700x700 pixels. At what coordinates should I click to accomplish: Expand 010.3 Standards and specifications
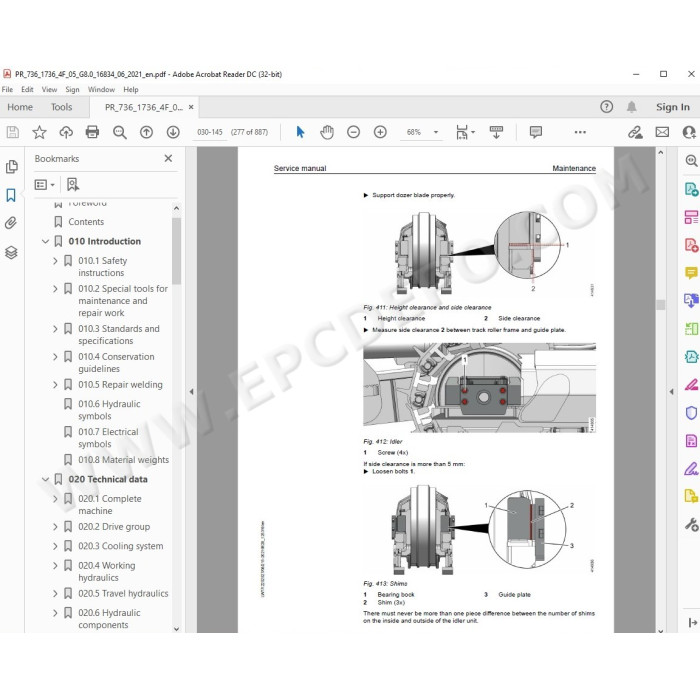(55, 329)
